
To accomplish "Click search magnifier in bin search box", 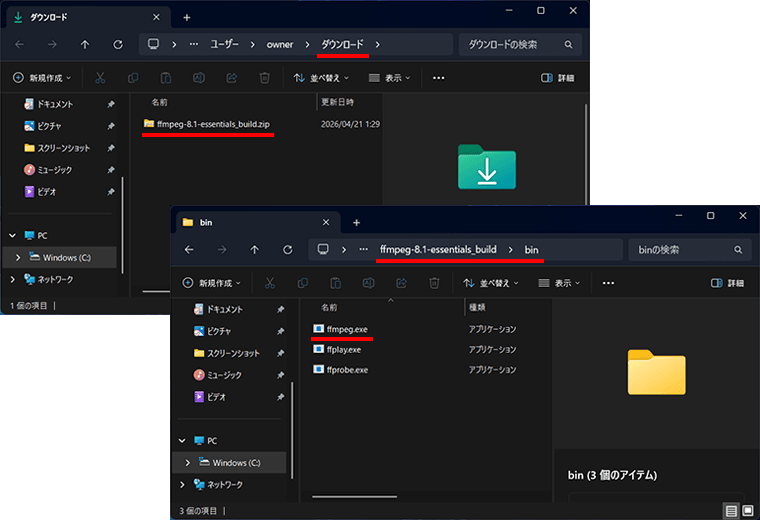I will point(738,250).
